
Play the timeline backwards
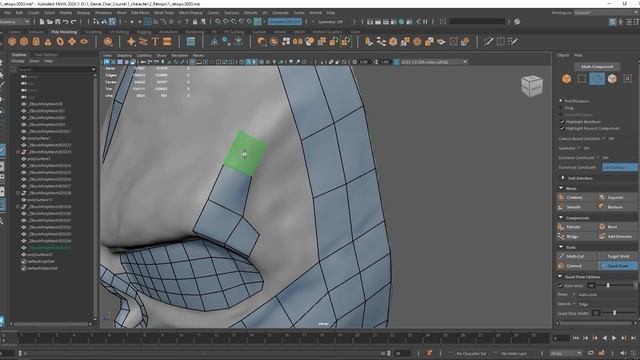(x=604, y=338)
